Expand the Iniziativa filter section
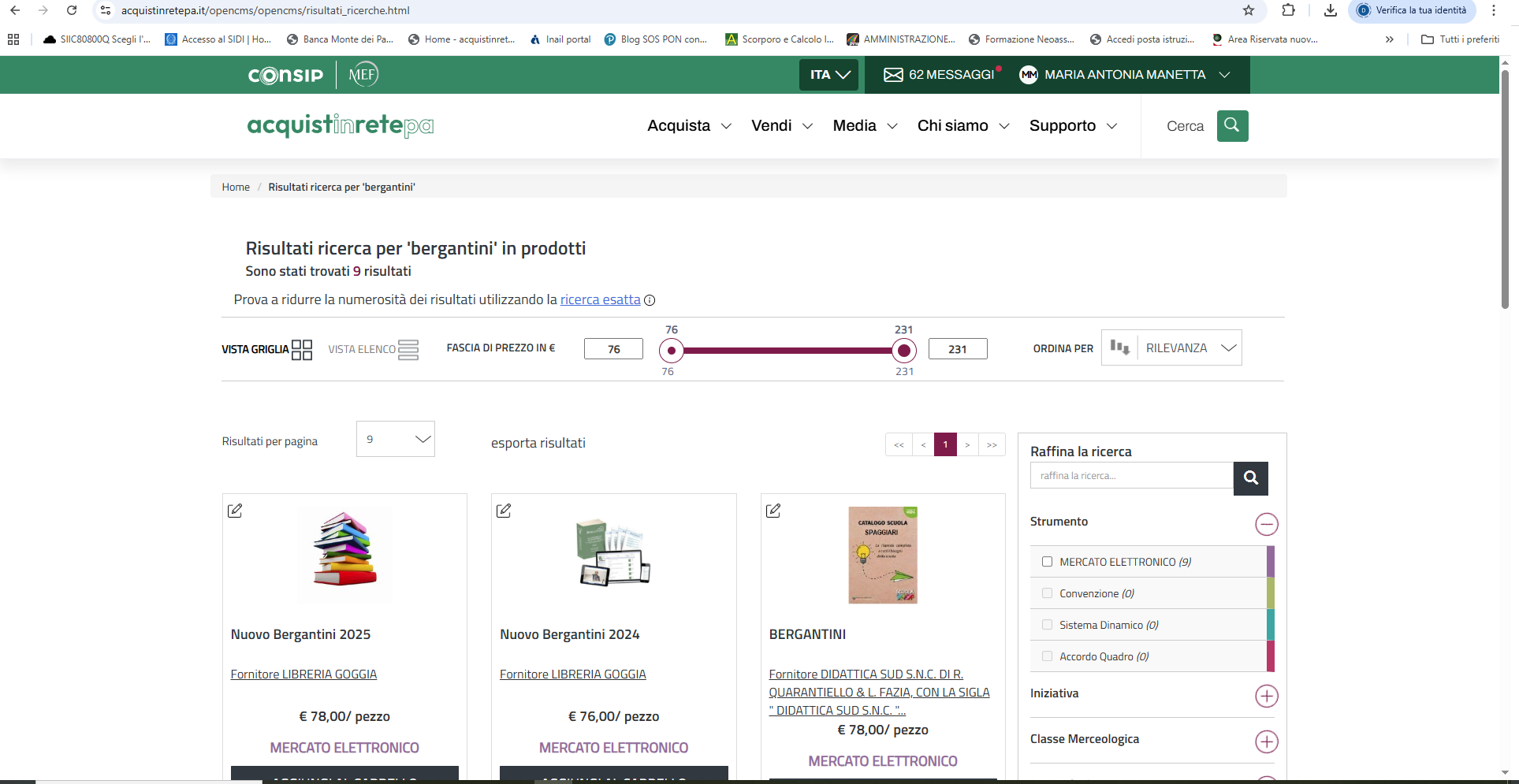Image resolution: width=1519 pixels, height=784 pixels. point(1266,696)
